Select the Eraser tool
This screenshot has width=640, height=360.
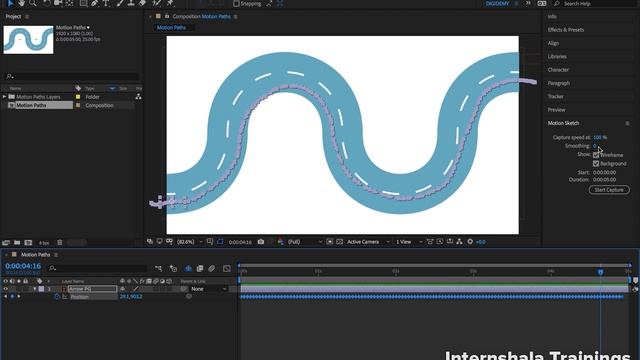click(x=142, y=3)
